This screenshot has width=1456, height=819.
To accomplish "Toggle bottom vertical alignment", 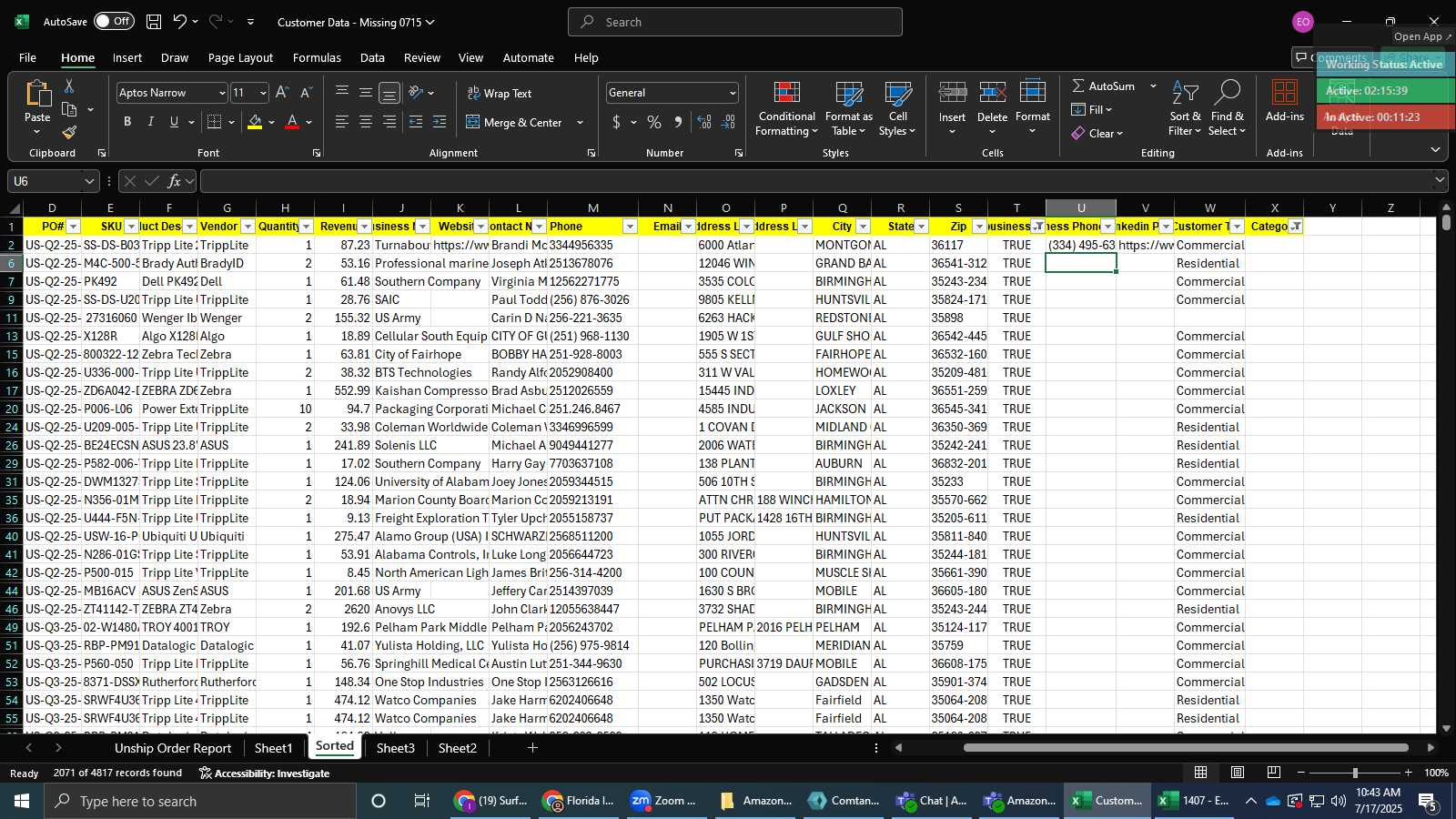I will point(389,93).
